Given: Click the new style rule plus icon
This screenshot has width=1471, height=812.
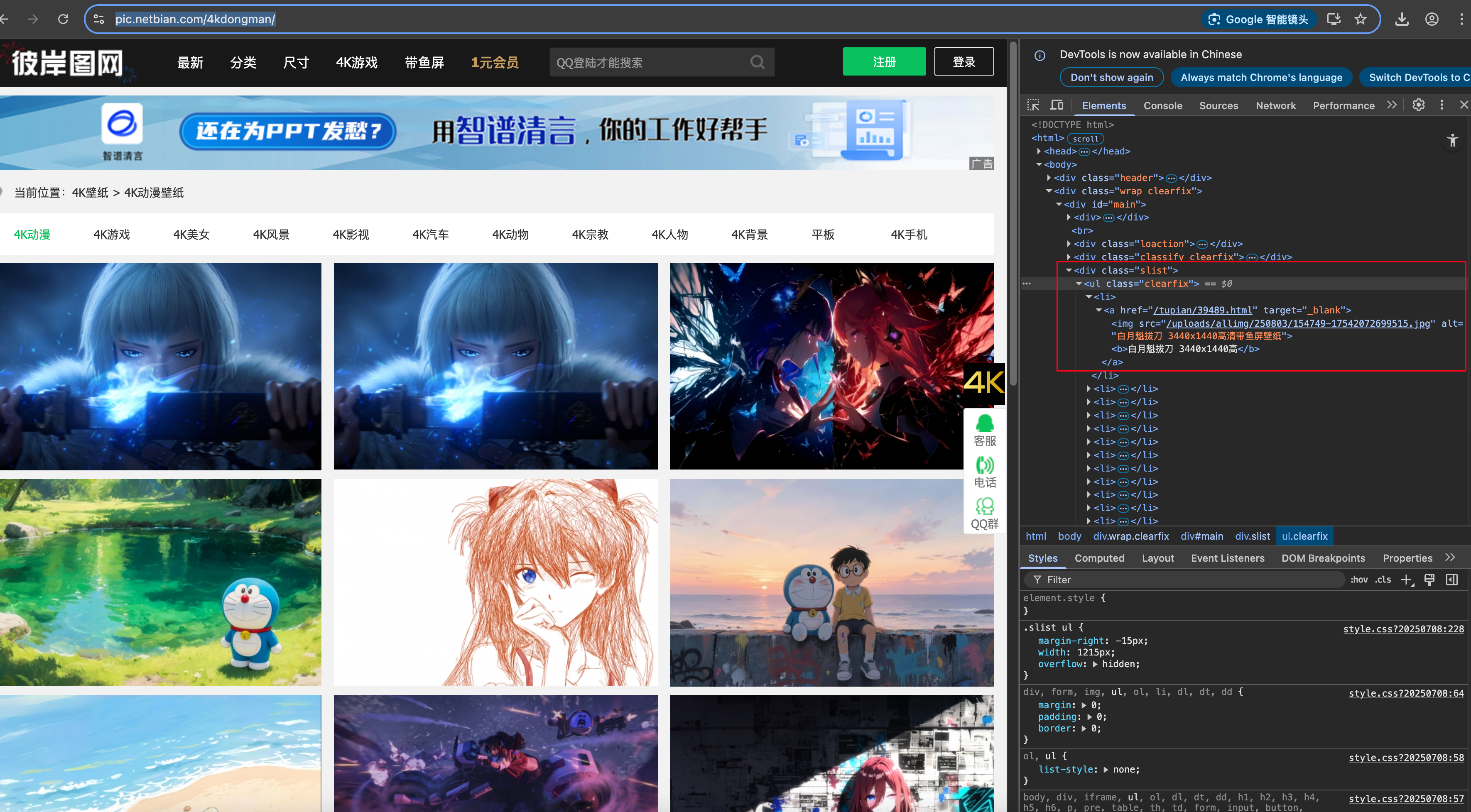Looking at the screenshot, I should tap(1406, 580).
